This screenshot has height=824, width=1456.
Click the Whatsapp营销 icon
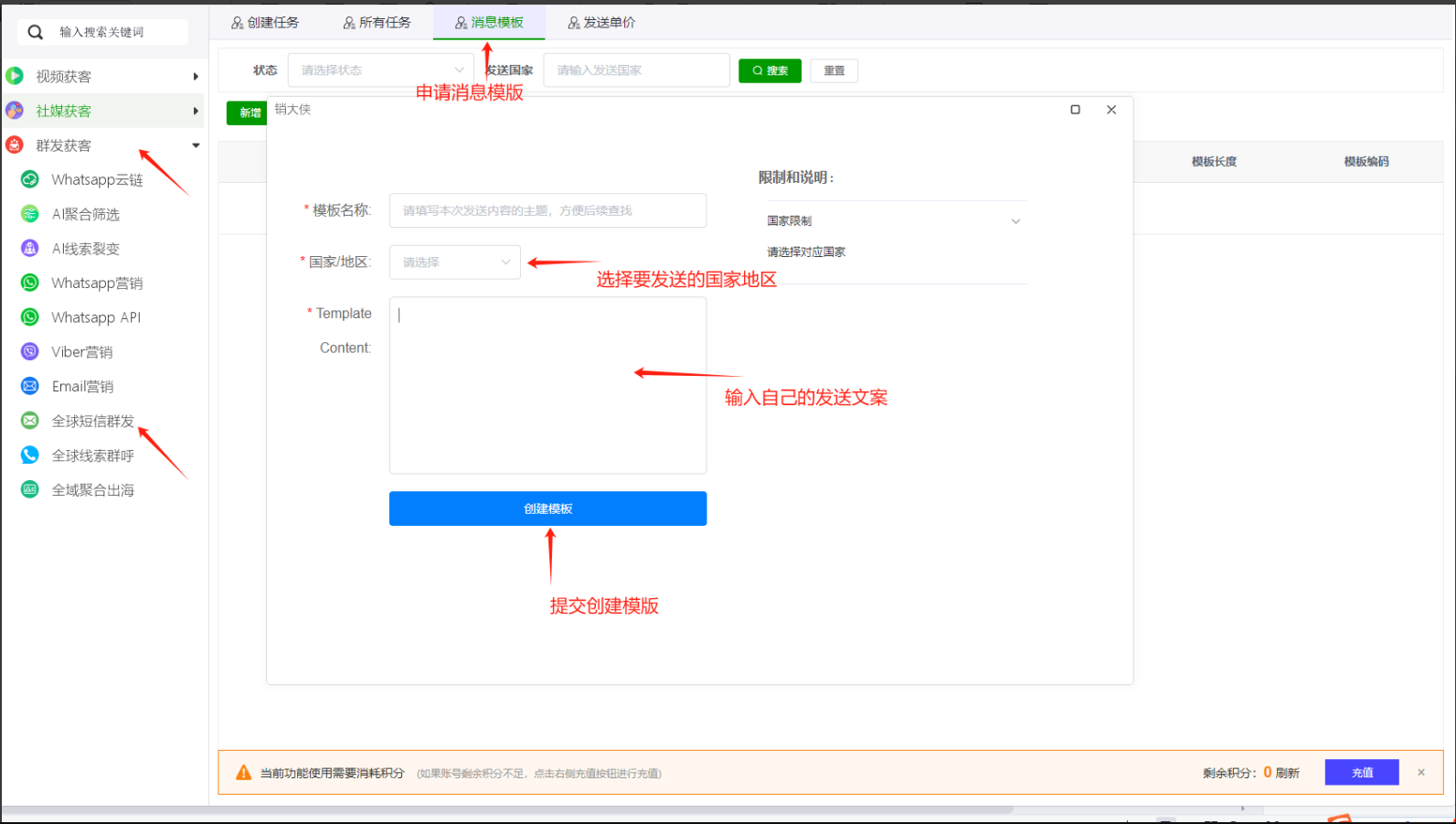pos(30,283)
